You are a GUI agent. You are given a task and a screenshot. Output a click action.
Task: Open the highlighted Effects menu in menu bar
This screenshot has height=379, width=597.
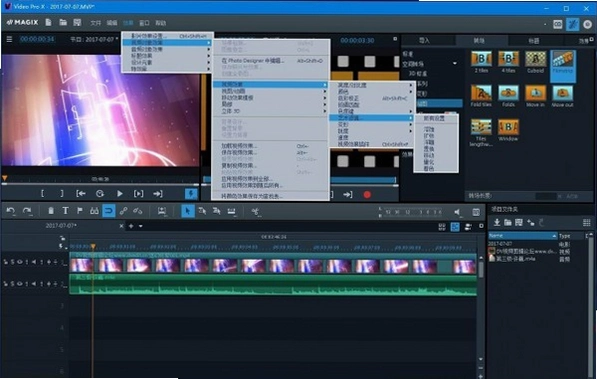(x=128, y=23)
